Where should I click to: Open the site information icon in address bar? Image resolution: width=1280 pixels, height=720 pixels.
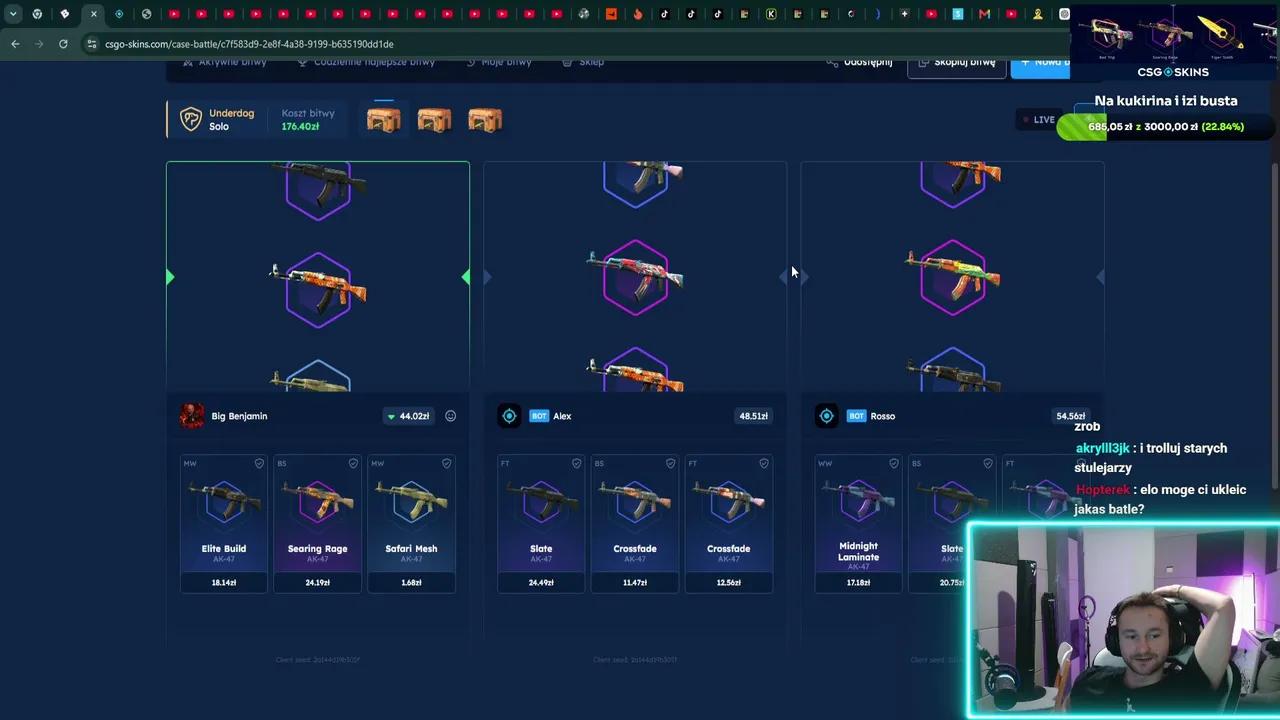(x=92, y=44)
